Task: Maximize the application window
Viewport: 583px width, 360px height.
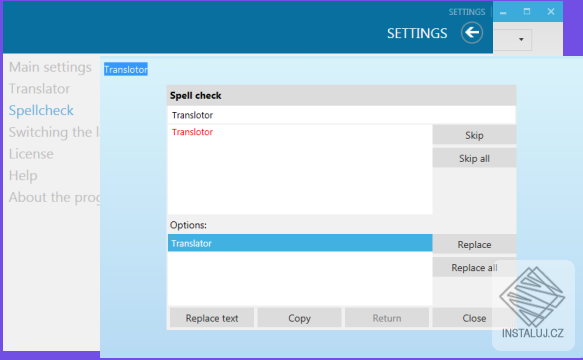Action: click(527, 12)
